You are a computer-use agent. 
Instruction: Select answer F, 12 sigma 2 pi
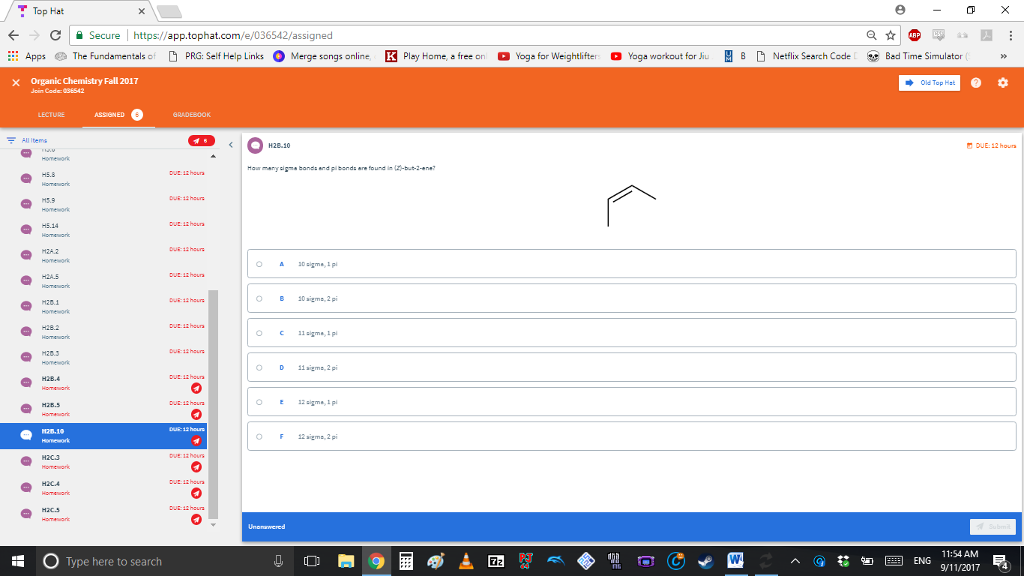click(x=260, y=436)
